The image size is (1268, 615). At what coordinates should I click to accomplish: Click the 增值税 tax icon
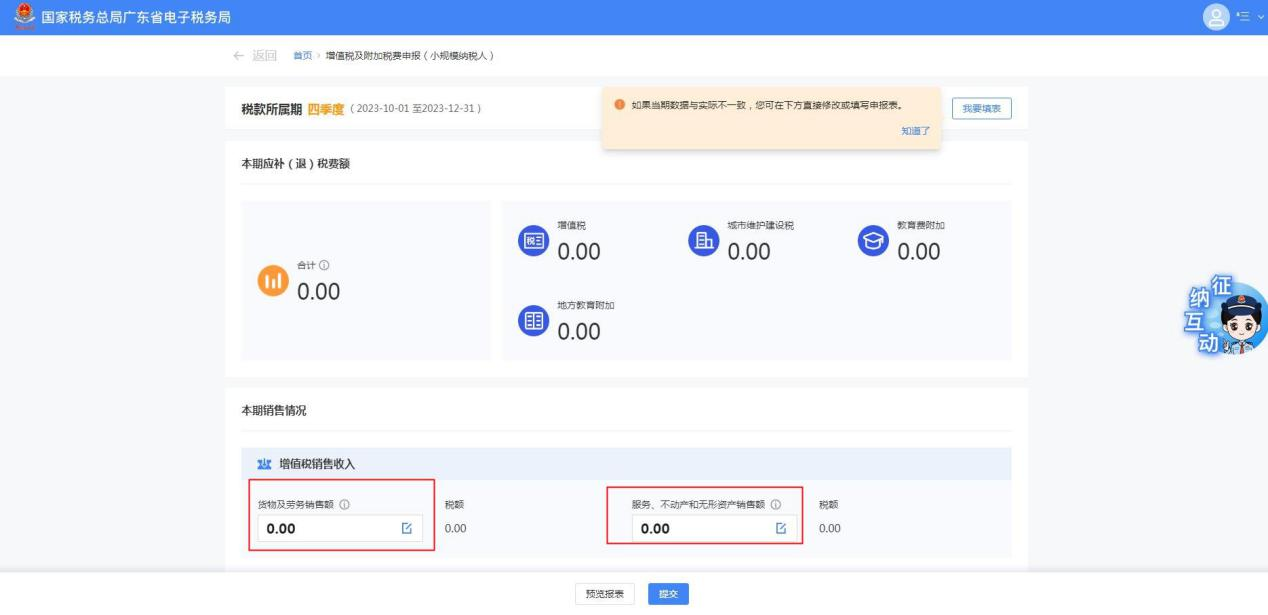pyautogui.click(x=533, y=241)
